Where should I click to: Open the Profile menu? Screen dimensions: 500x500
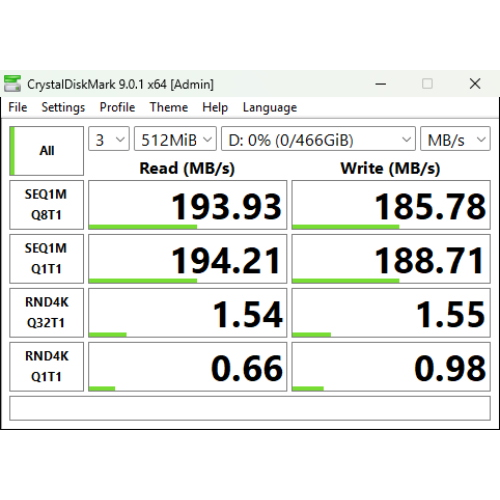tap(117, 107)
